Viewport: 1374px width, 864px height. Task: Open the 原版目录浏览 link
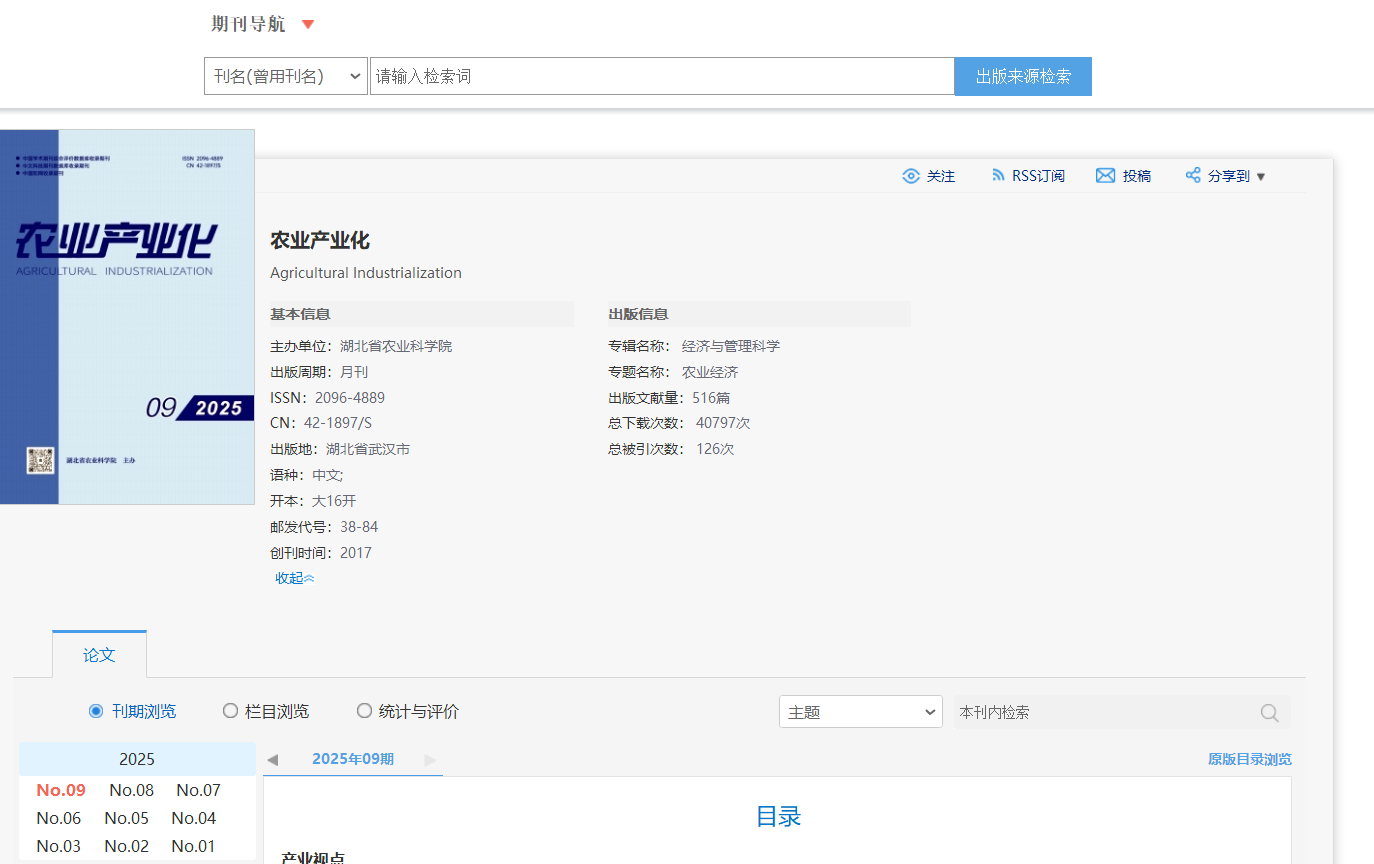click(1249, 759)
